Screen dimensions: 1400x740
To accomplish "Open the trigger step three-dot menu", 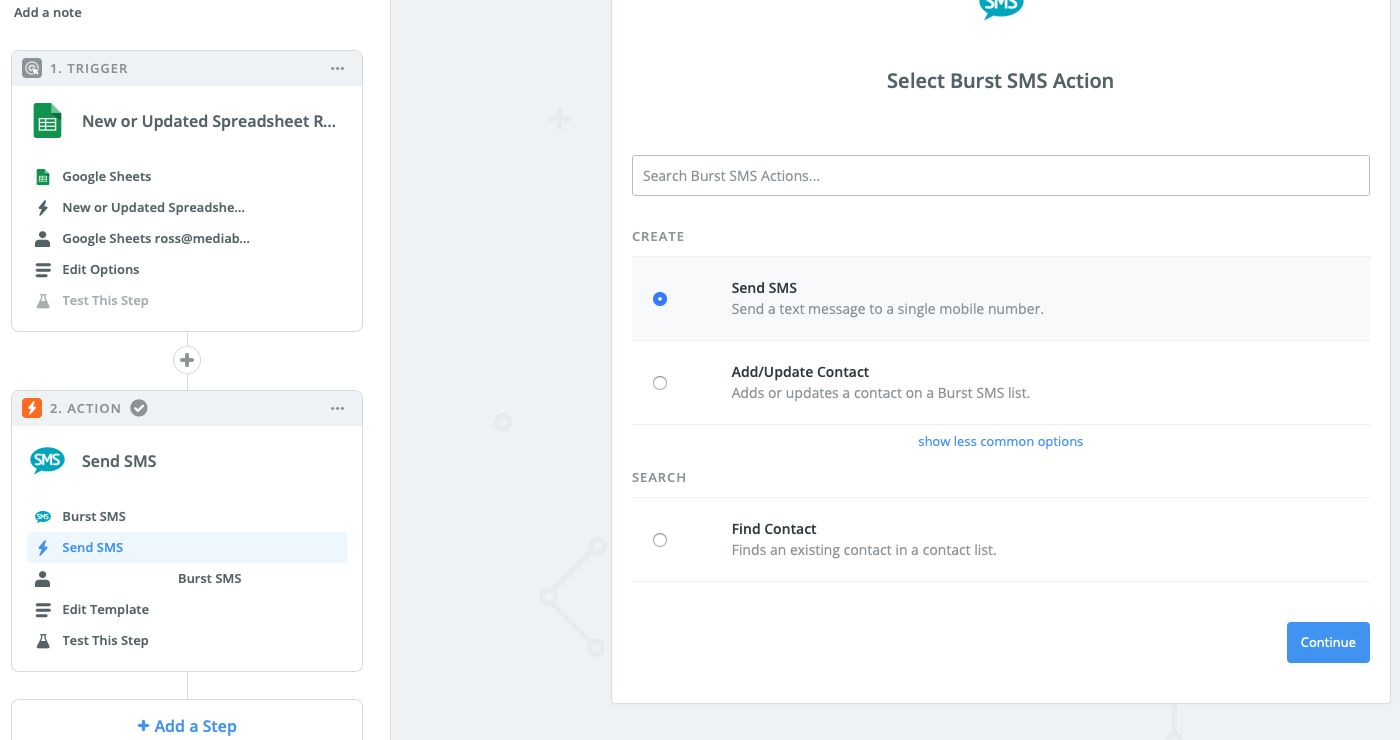I will 338,68.
